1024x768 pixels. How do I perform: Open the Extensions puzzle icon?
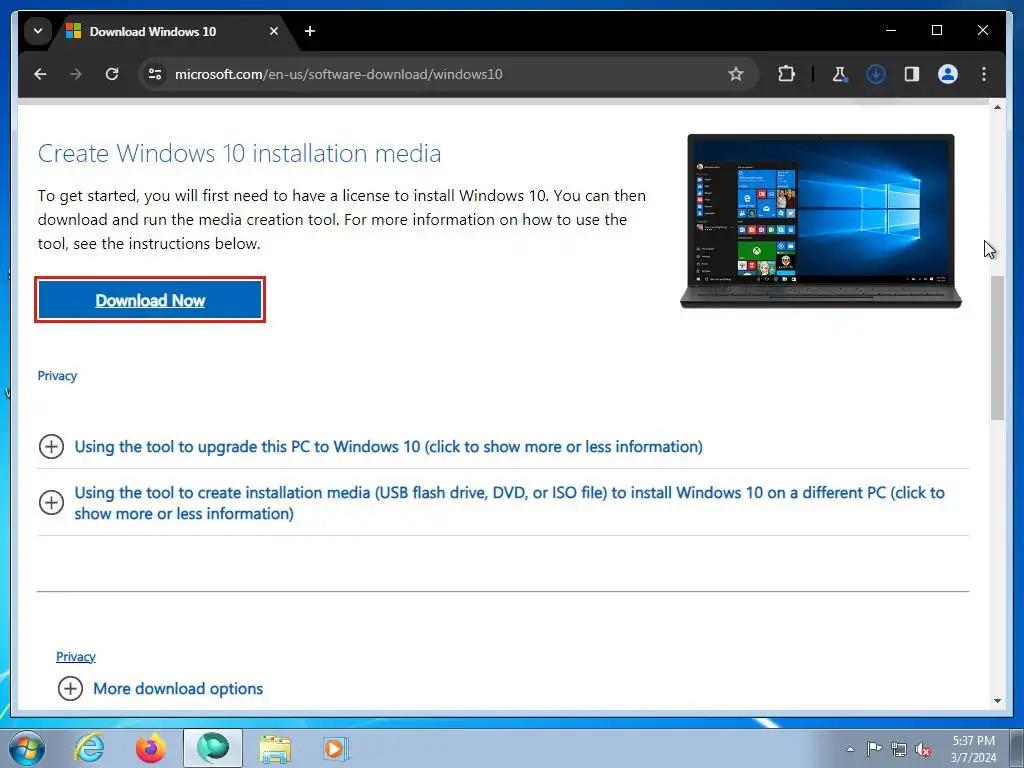click(786, 74)
